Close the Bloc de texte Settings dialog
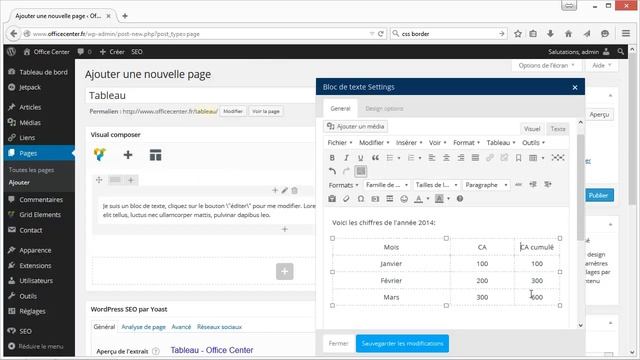This screenshot has height=360, width=640. pyautogui.click(x=575, y=87)
